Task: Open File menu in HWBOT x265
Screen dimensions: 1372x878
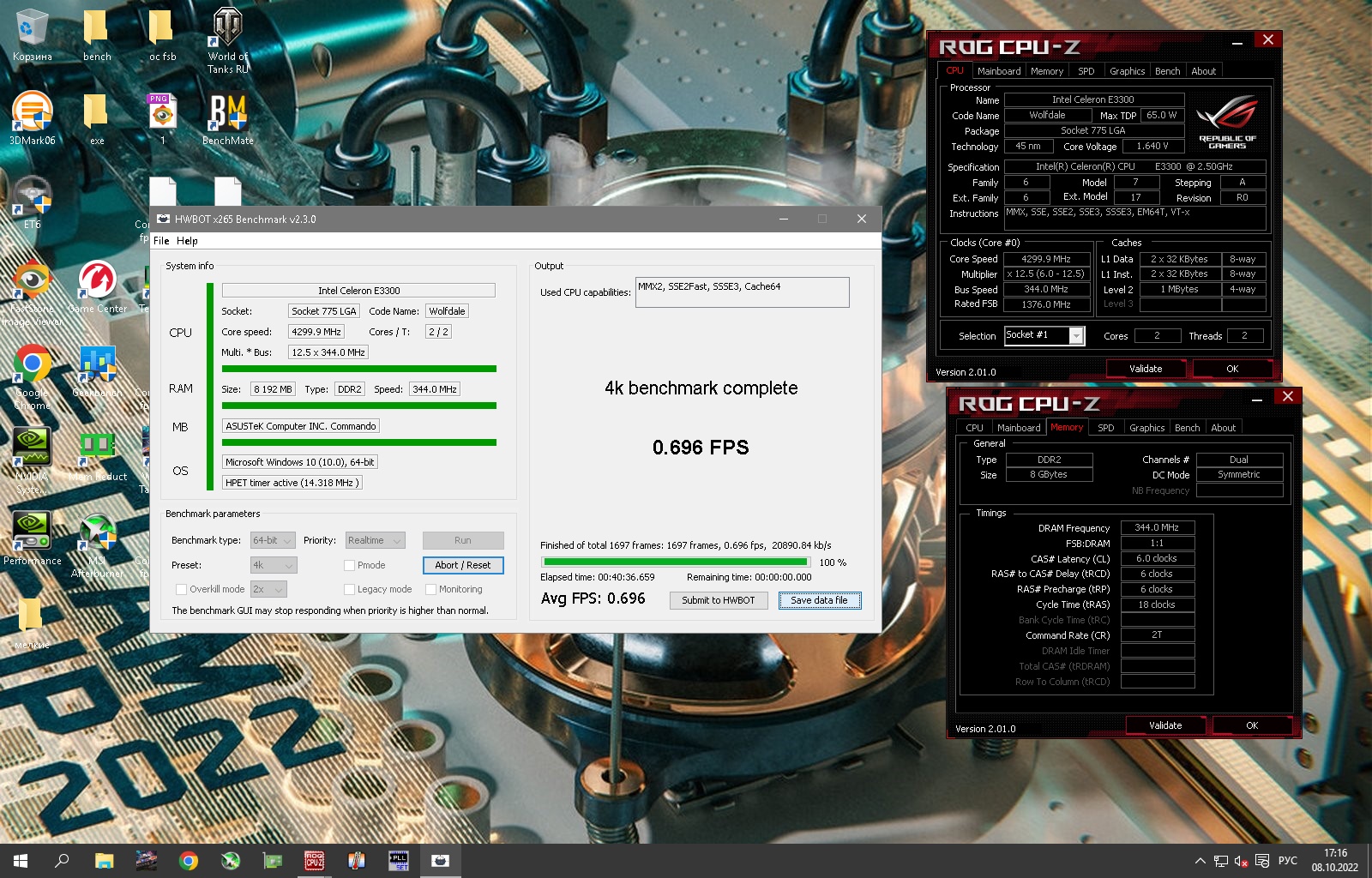Action: pyautogui.click(x=161, y=241)
